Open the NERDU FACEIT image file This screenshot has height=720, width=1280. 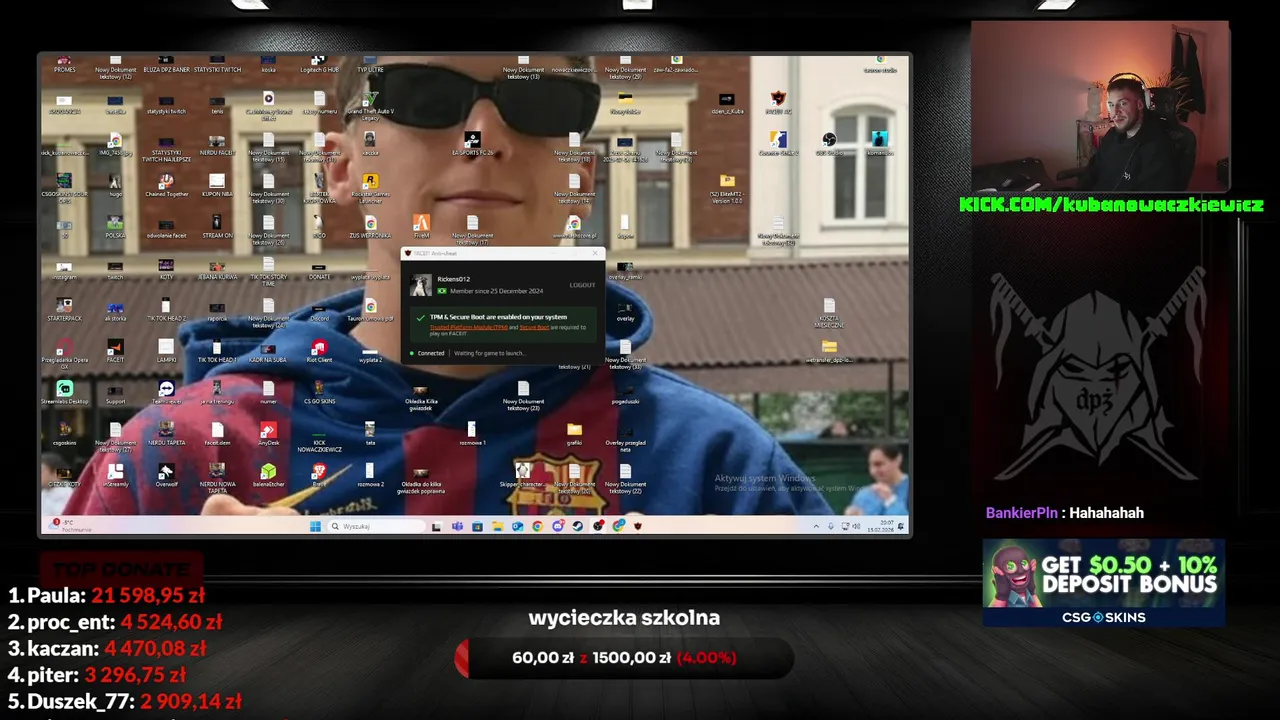tap(217, 144)
